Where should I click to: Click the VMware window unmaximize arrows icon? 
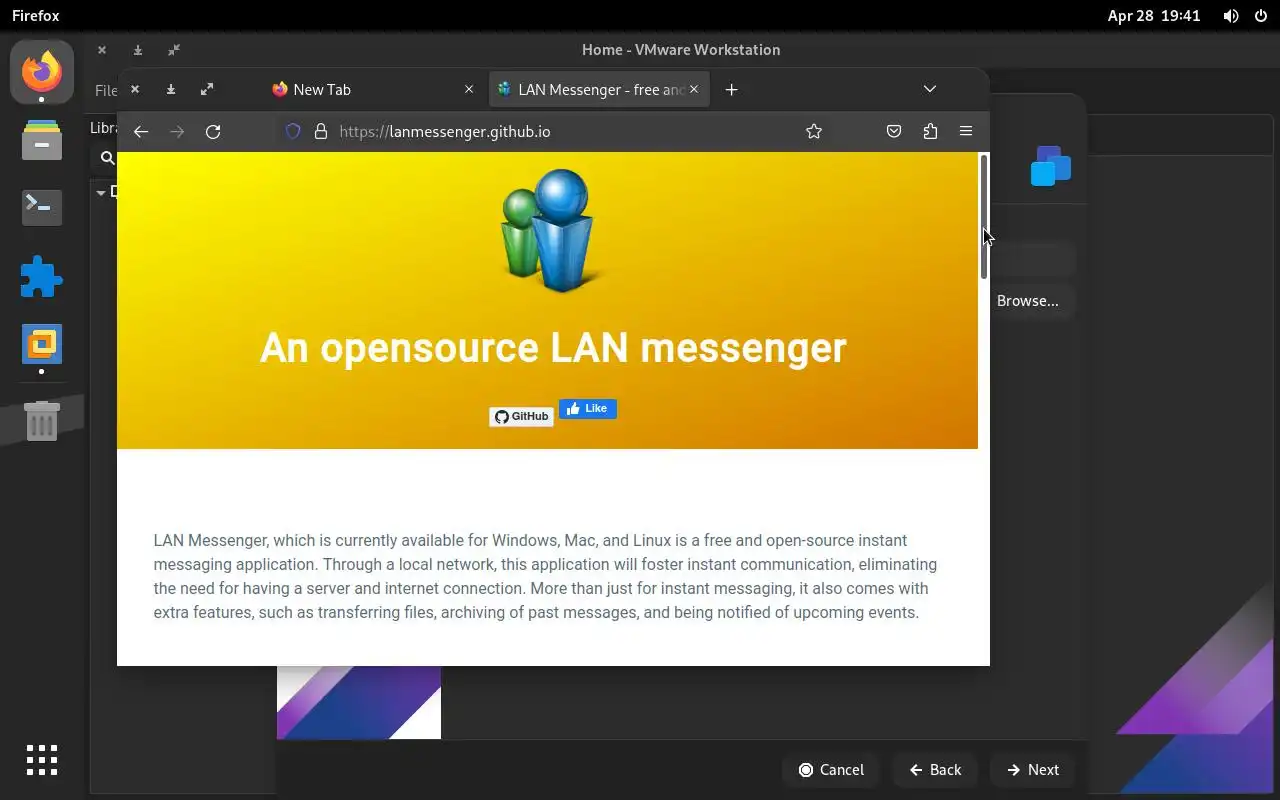(x=174, y=49)
